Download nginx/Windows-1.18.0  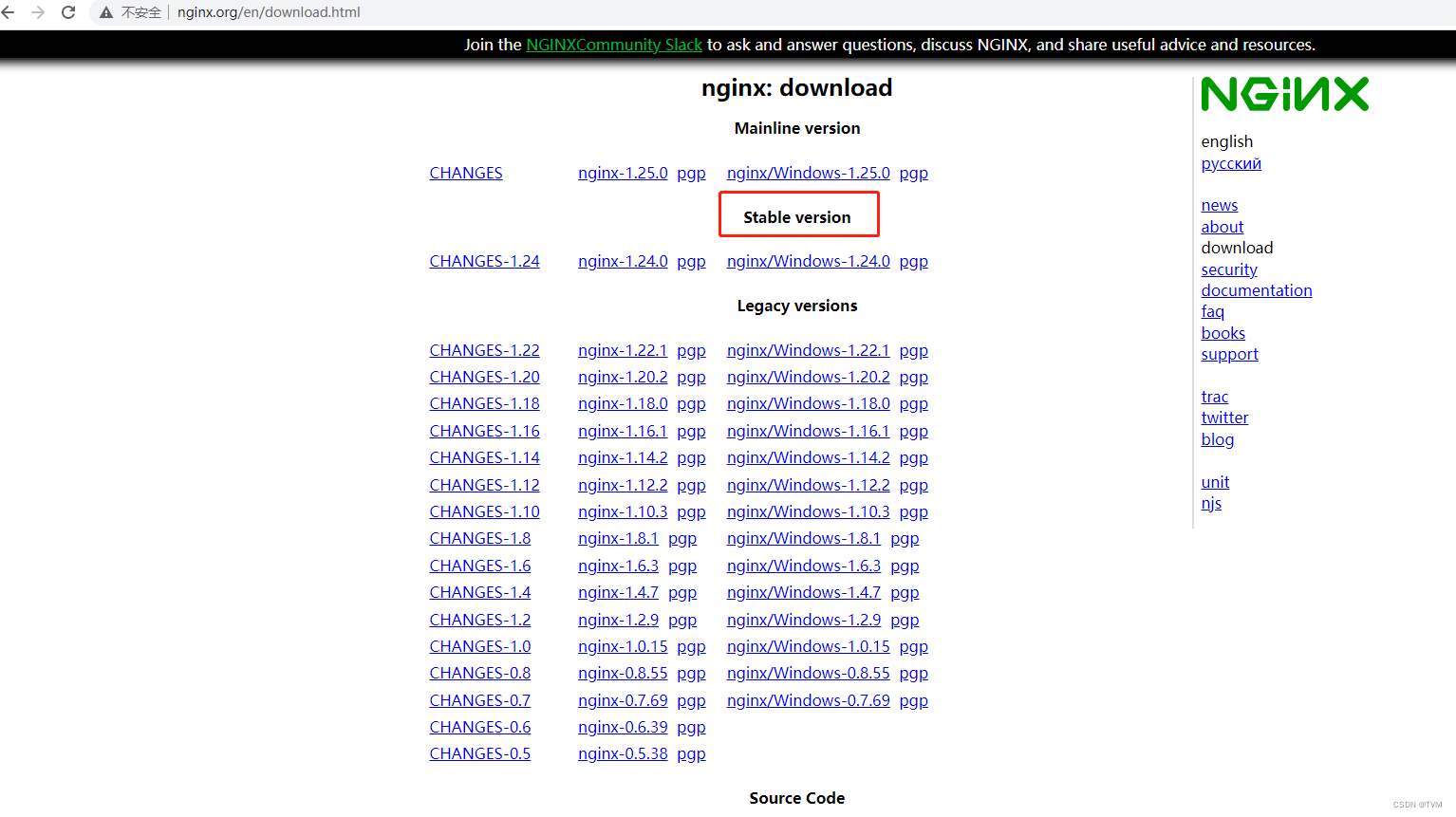coord(809,403)
